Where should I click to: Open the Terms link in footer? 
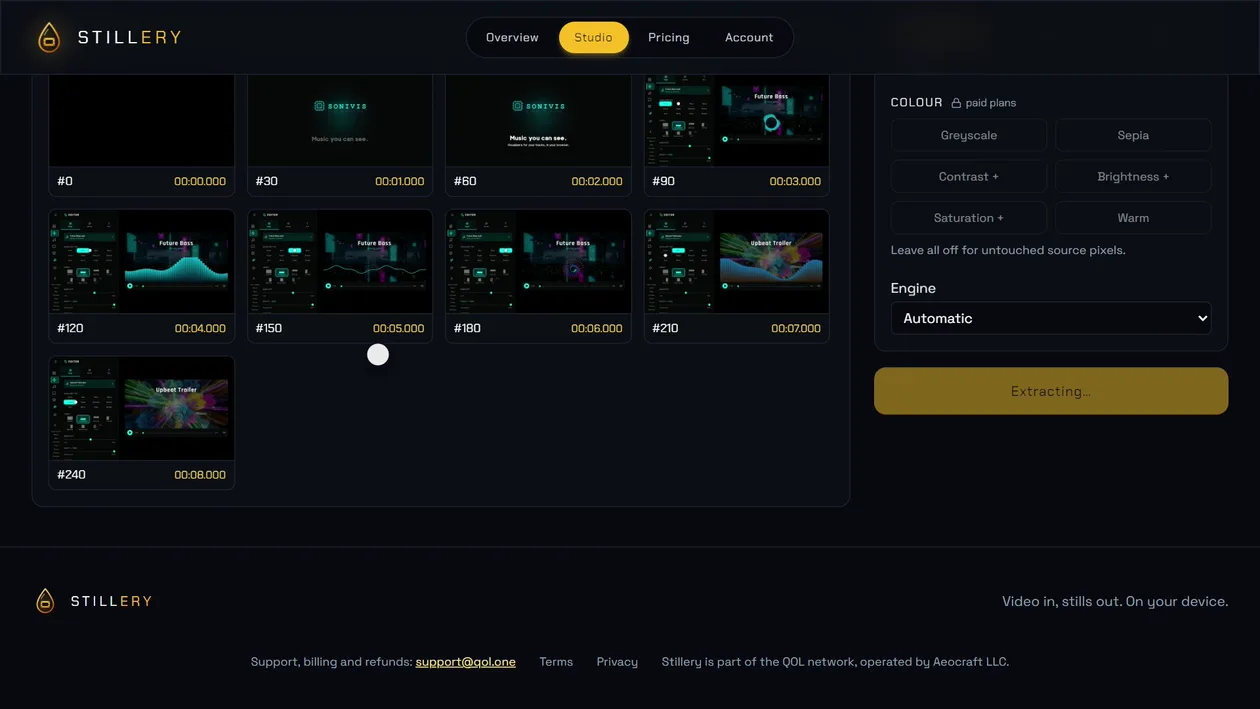coord(556,662)
